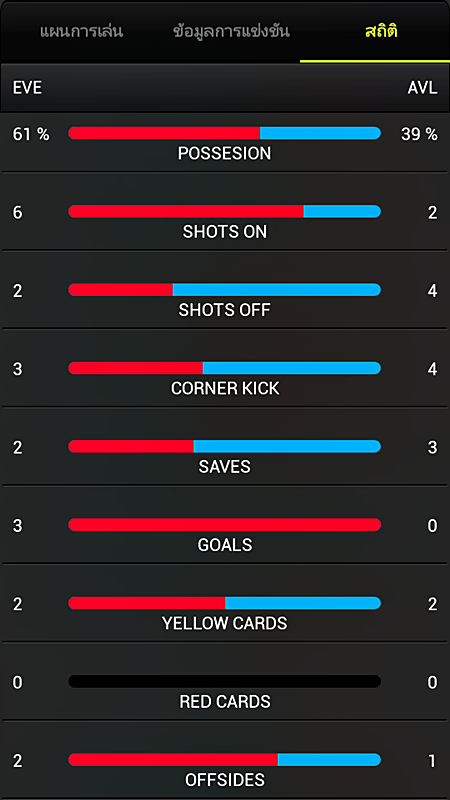The width and height of the screenshot is (450, 800).
Task: Tap the 61 % possession value
Action: point(31,134)
